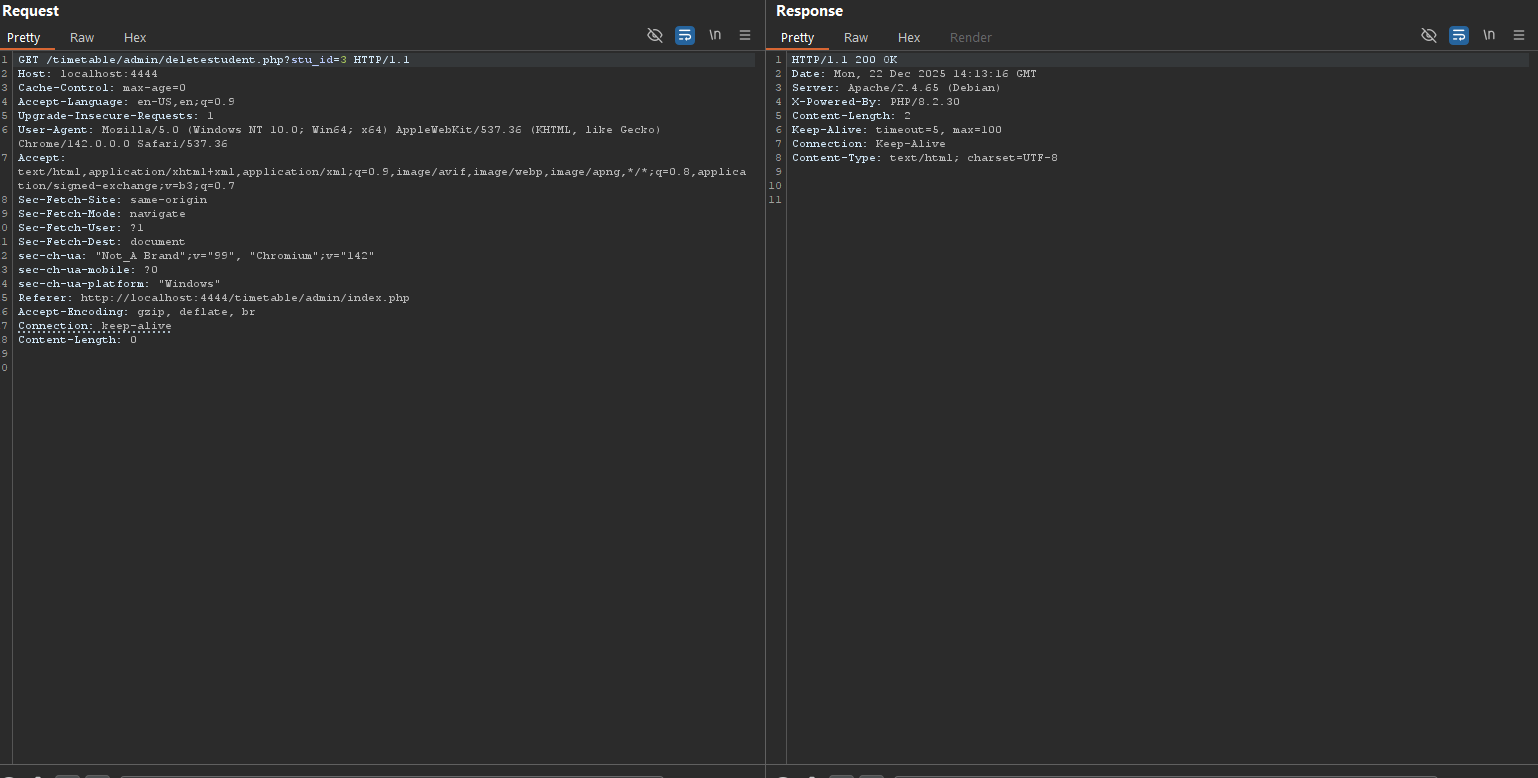Open the Response Render tab
The width and height of the screenshot is (1538, 778).
[970, 38]
